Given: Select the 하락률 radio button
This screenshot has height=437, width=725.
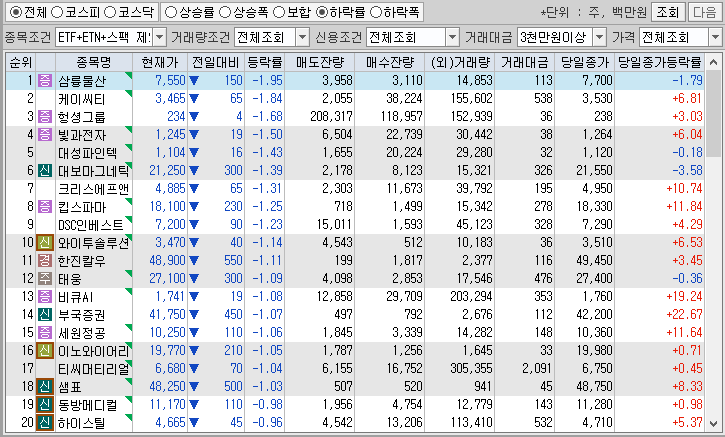Looking at the screenshot, I should 321,12.
